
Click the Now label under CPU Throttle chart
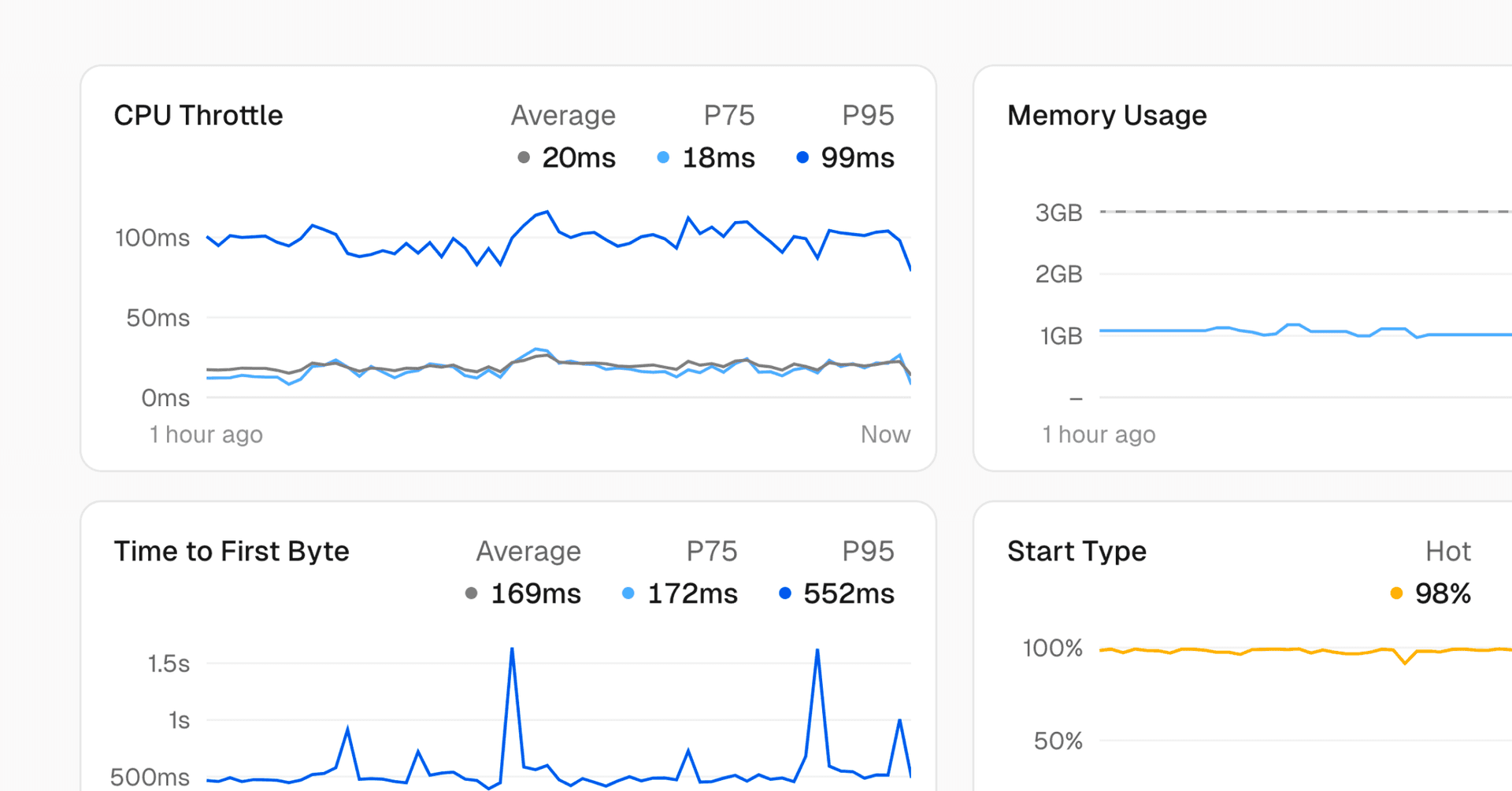pos(885,434)
